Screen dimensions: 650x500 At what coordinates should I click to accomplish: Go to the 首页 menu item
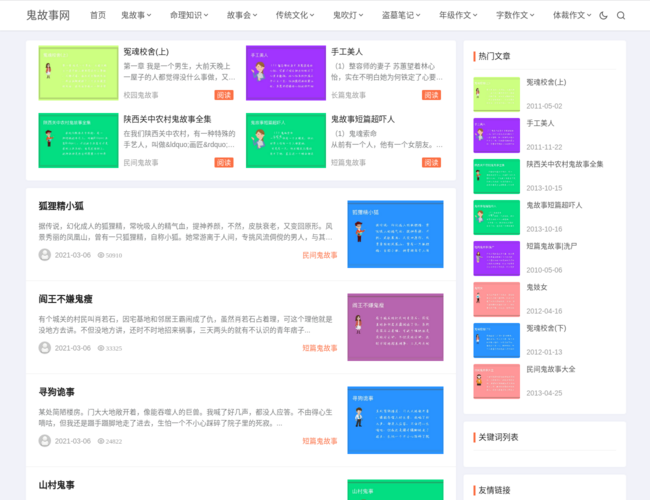pyautogui.click(x=98, y=15)
